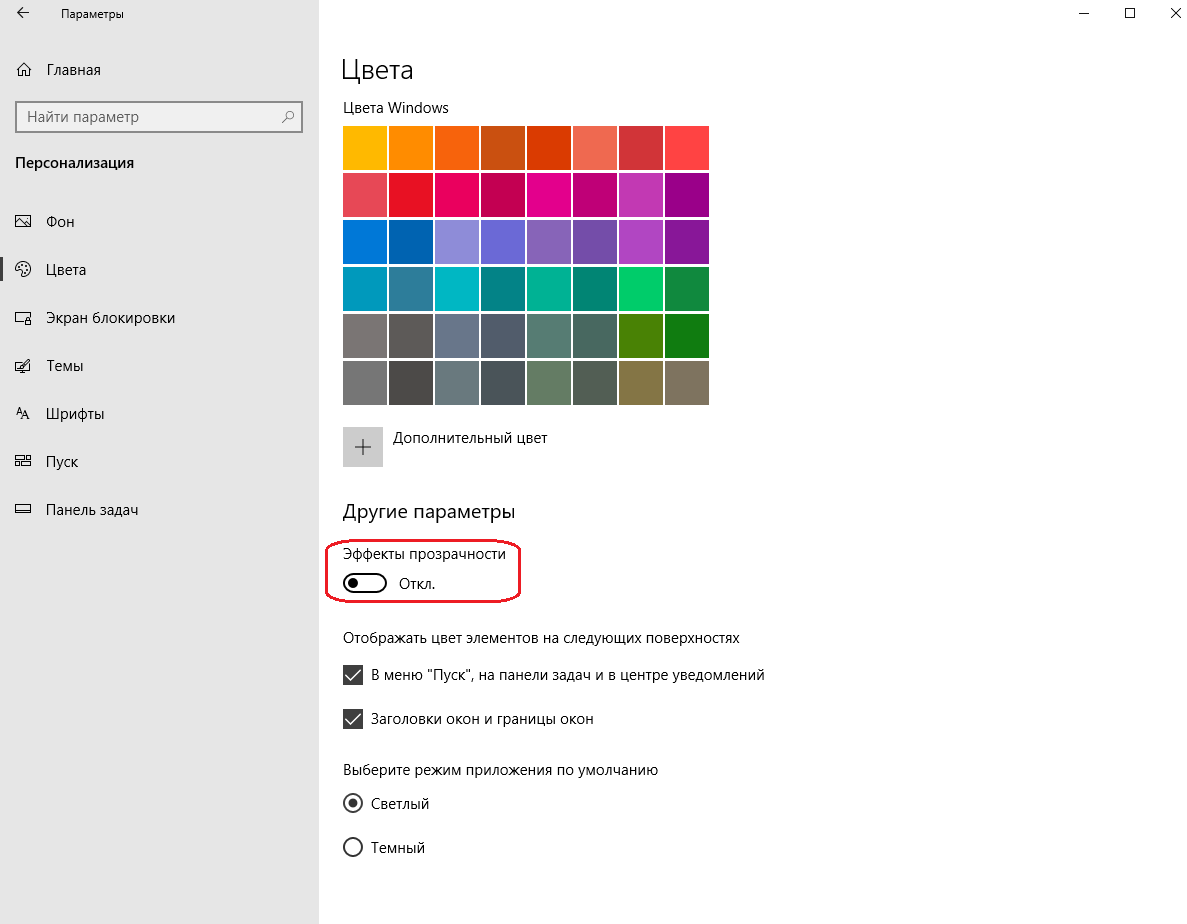Pick the lavender swatch in third row
This screenshot has height=924, width=1187.
(x=456, y=241)
